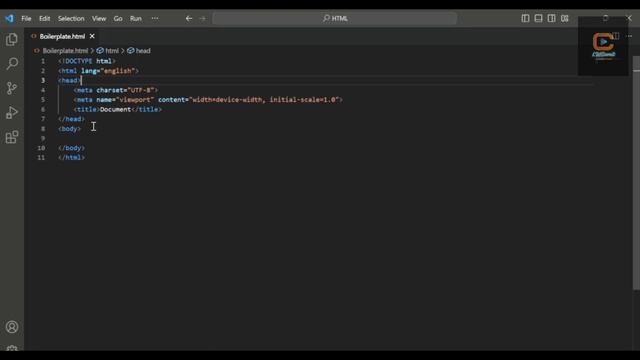Click Boilerplate.html in the breadcrumb
This screenshot has height=360, width=640.
pyautogui.click(x=65, y=51)
